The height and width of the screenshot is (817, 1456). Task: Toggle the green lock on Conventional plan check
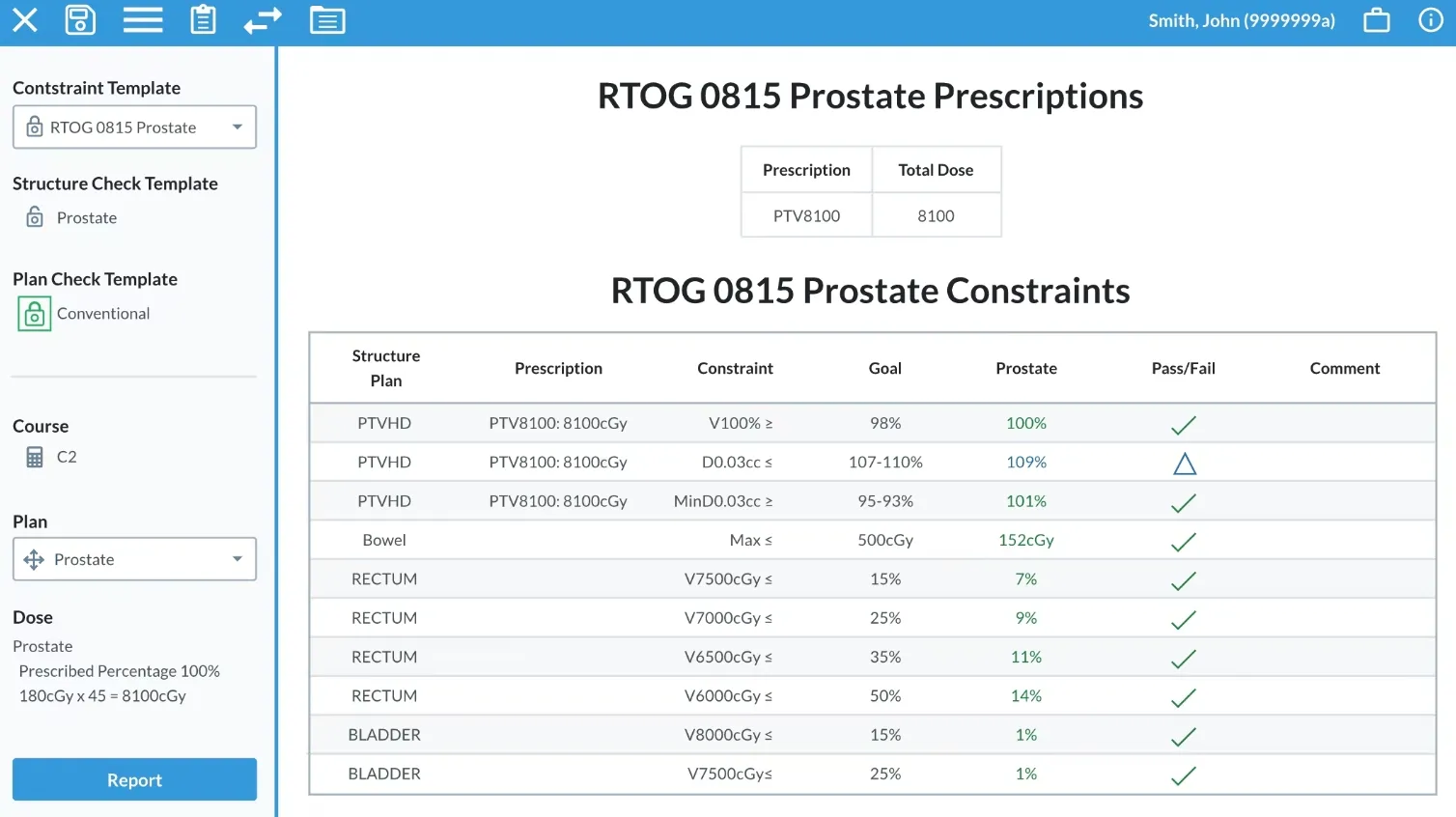[34, 313]
